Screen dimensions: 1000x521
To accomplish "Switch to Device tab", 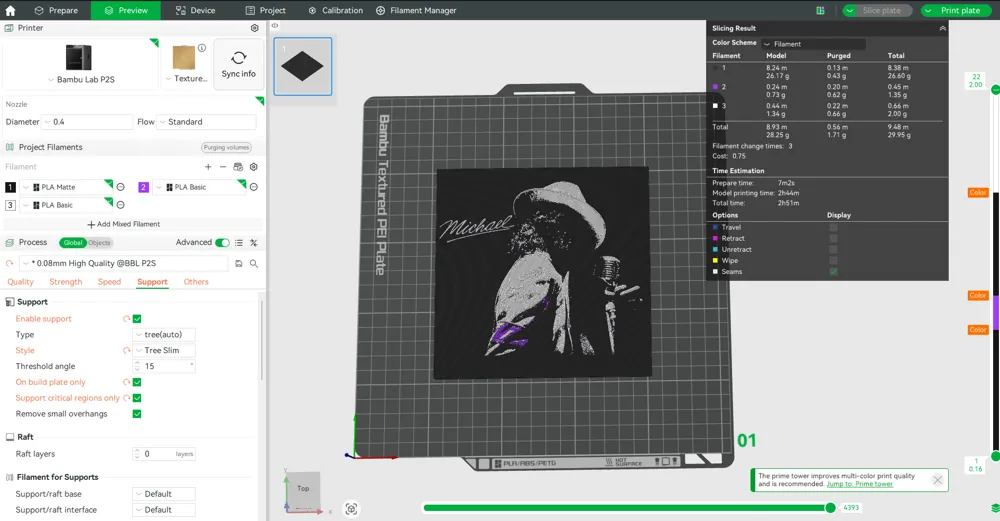I will [196, 10].
